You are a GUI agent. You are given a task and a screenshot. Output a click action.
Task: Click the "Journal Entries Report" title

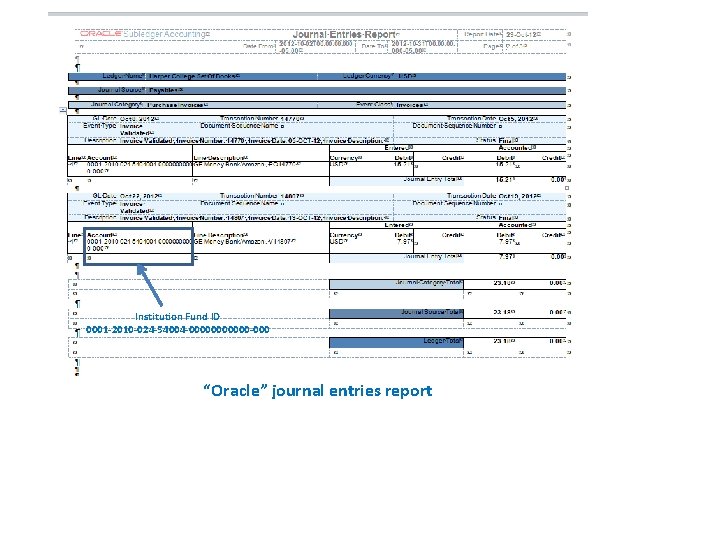click(346, 34)
